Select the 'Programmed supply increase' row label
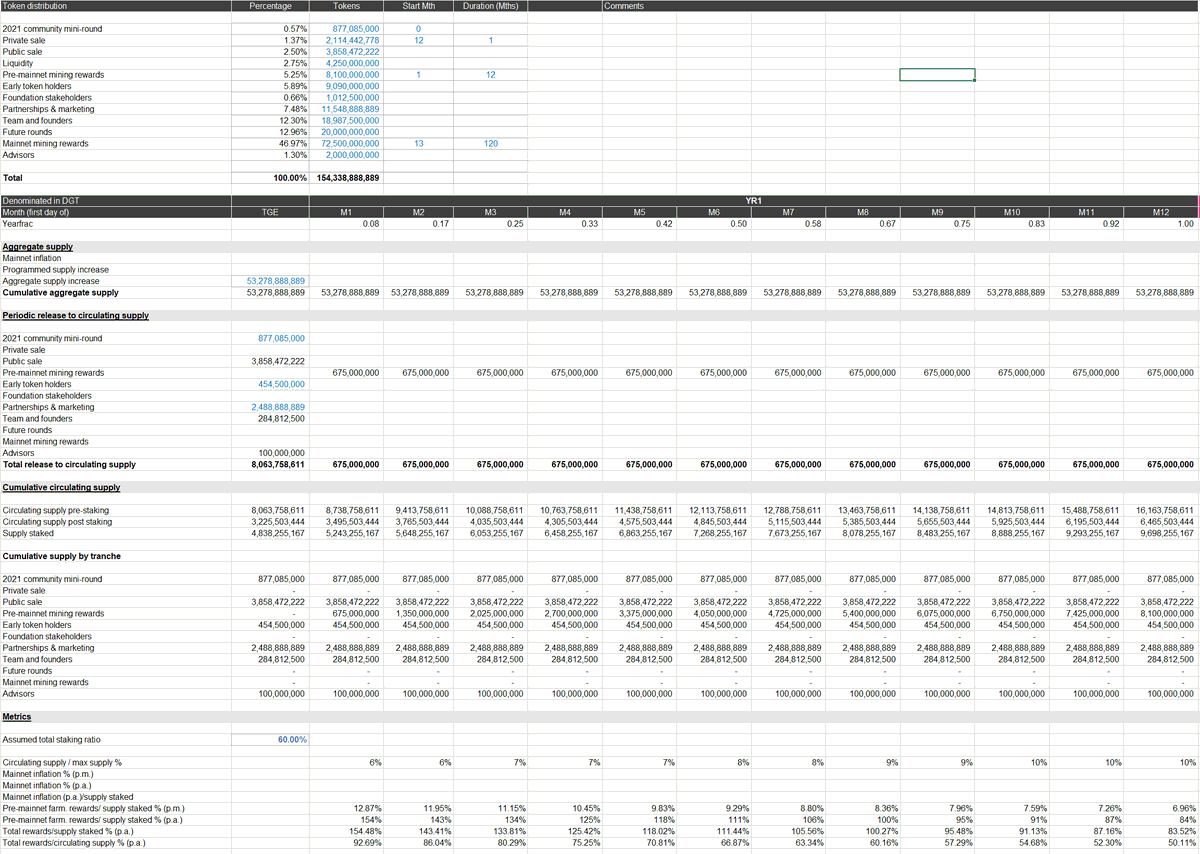 click(x=56, y=270)
